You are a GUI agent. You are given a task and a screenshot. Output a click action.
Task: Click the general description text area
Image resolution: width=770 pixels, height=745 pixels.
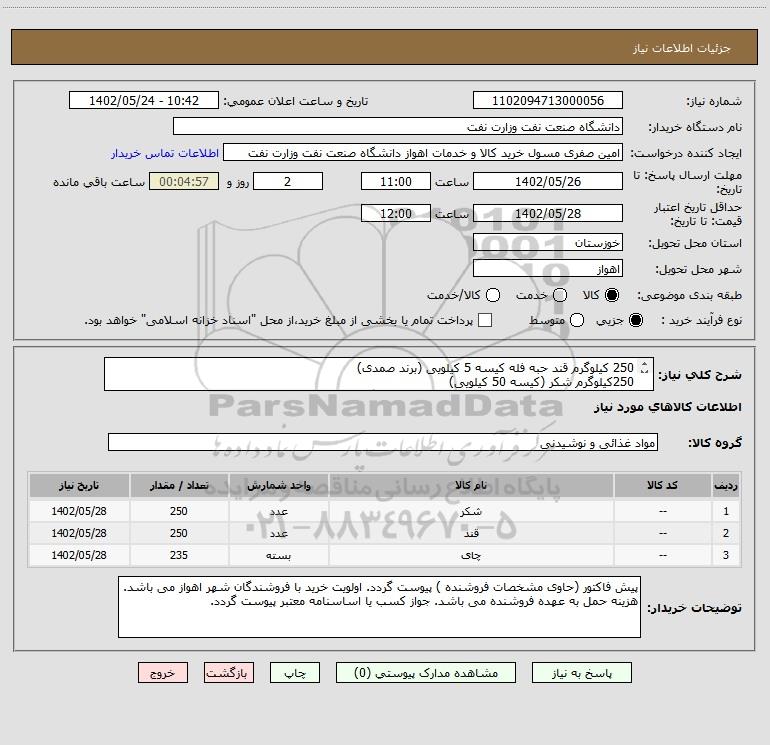point(379,374)
